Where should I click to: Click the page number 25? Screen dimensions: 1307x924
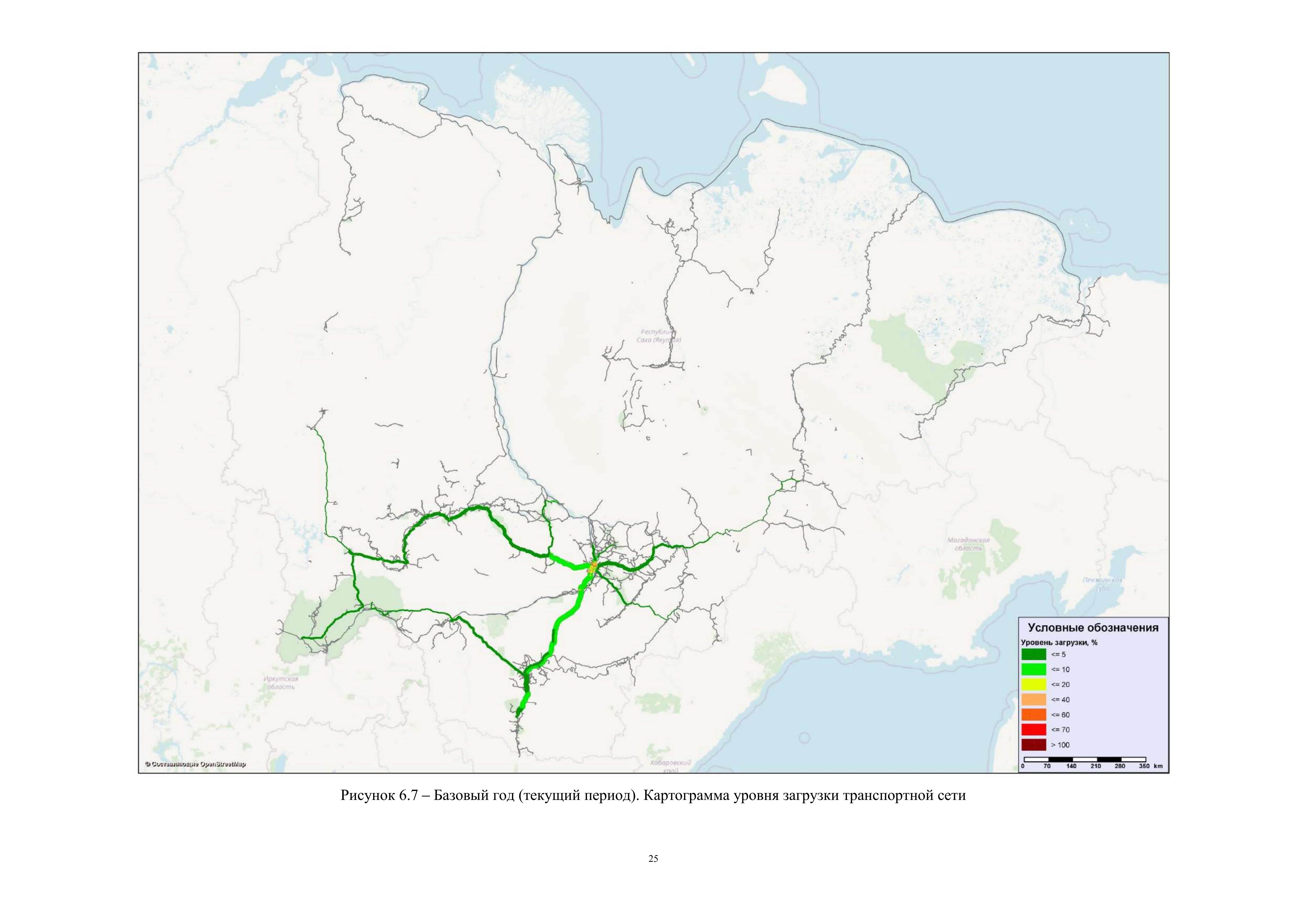[653, 859]
